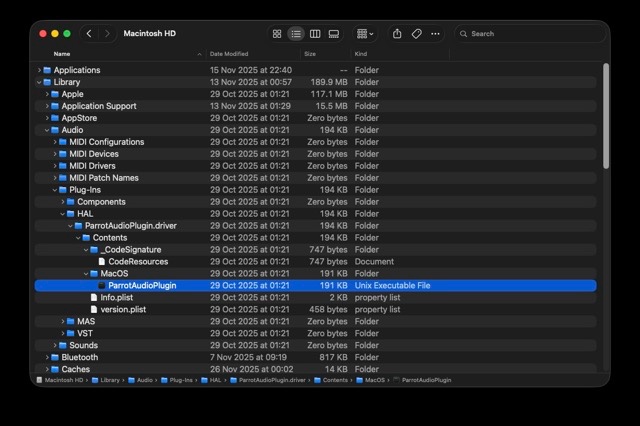640x426 pixels.
Task: Switch to list view
Action: tap(296, 34)
